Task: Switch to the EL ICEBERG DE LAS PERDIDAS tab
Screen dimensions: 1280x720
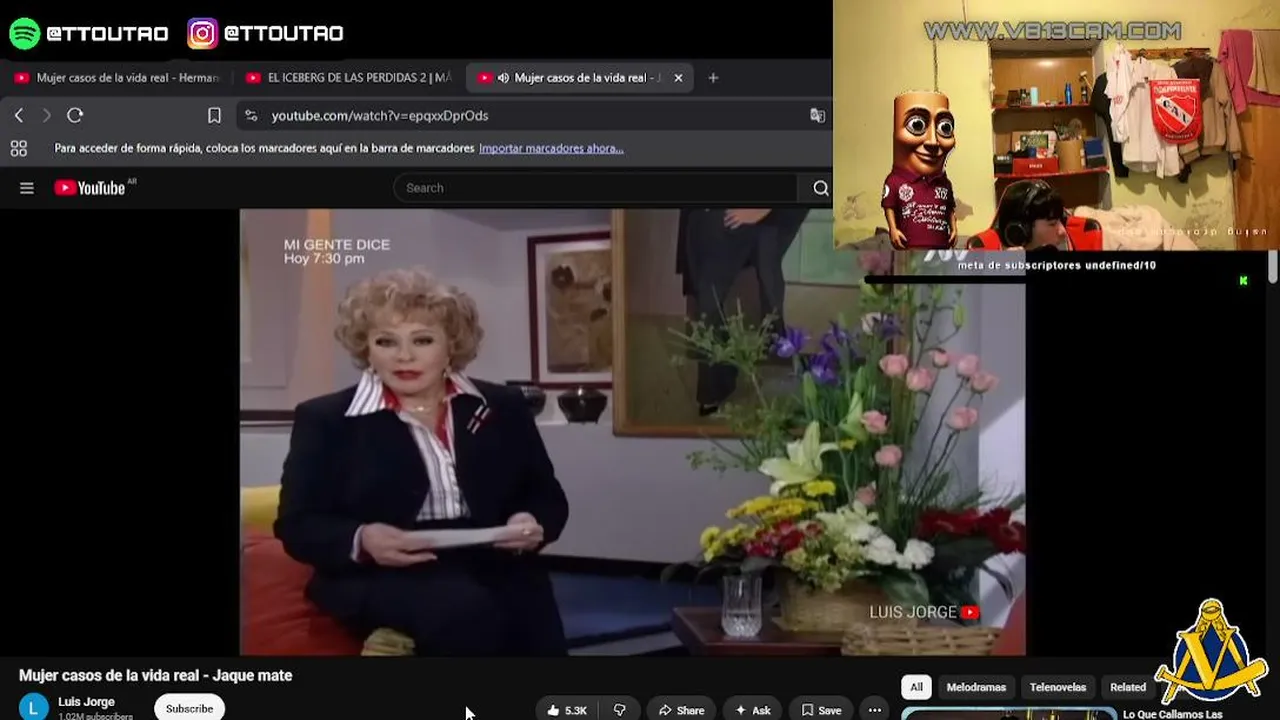Action: [x=348, y=78]
